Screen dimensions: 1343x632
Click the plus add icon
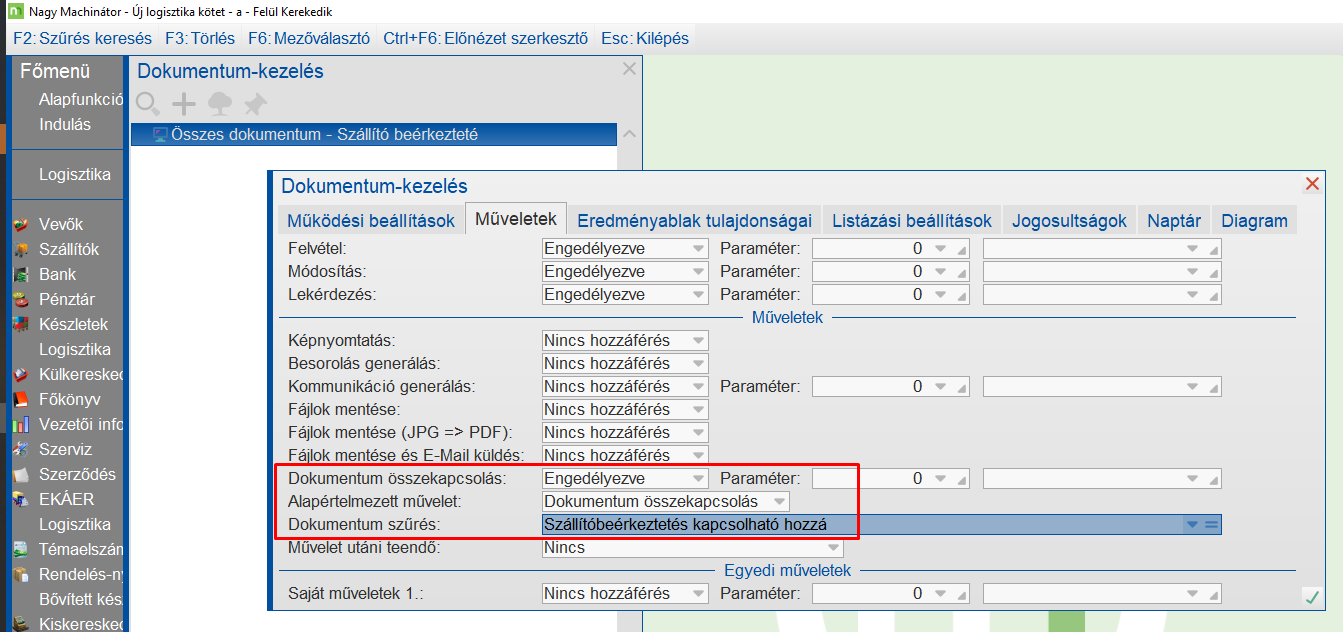click(183, 102)
